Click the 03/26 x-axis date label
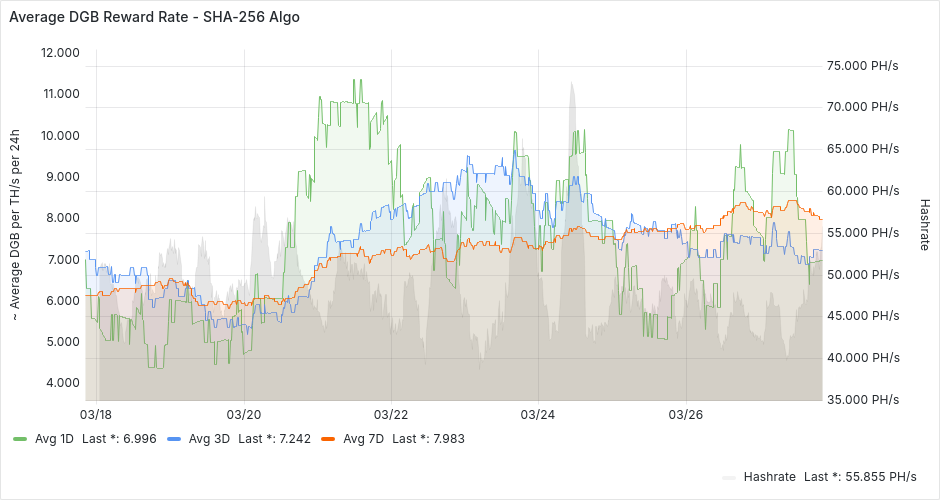940x500 pixels. point(686,414)
